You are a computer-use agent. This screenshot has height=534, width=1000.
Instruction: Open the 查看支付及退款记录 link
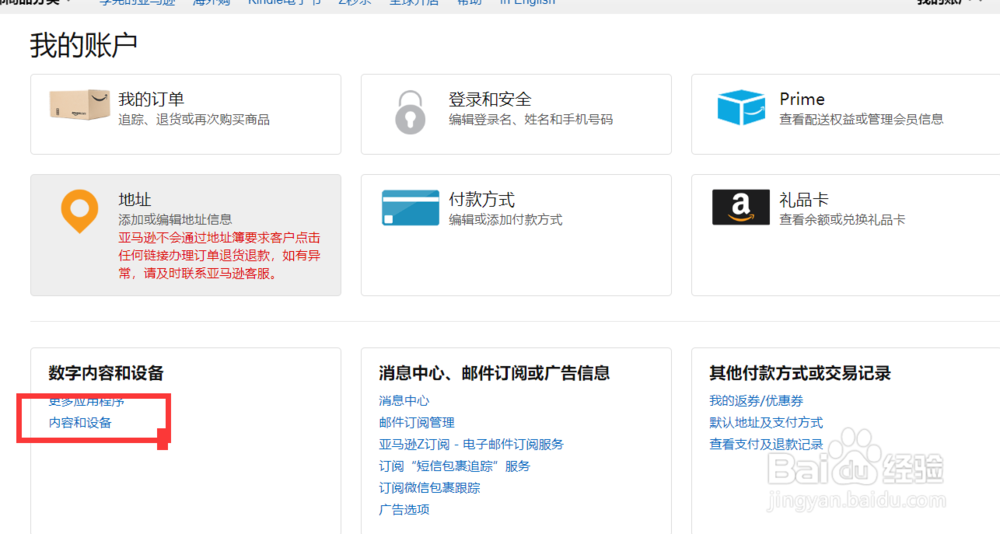click(766, 444)
